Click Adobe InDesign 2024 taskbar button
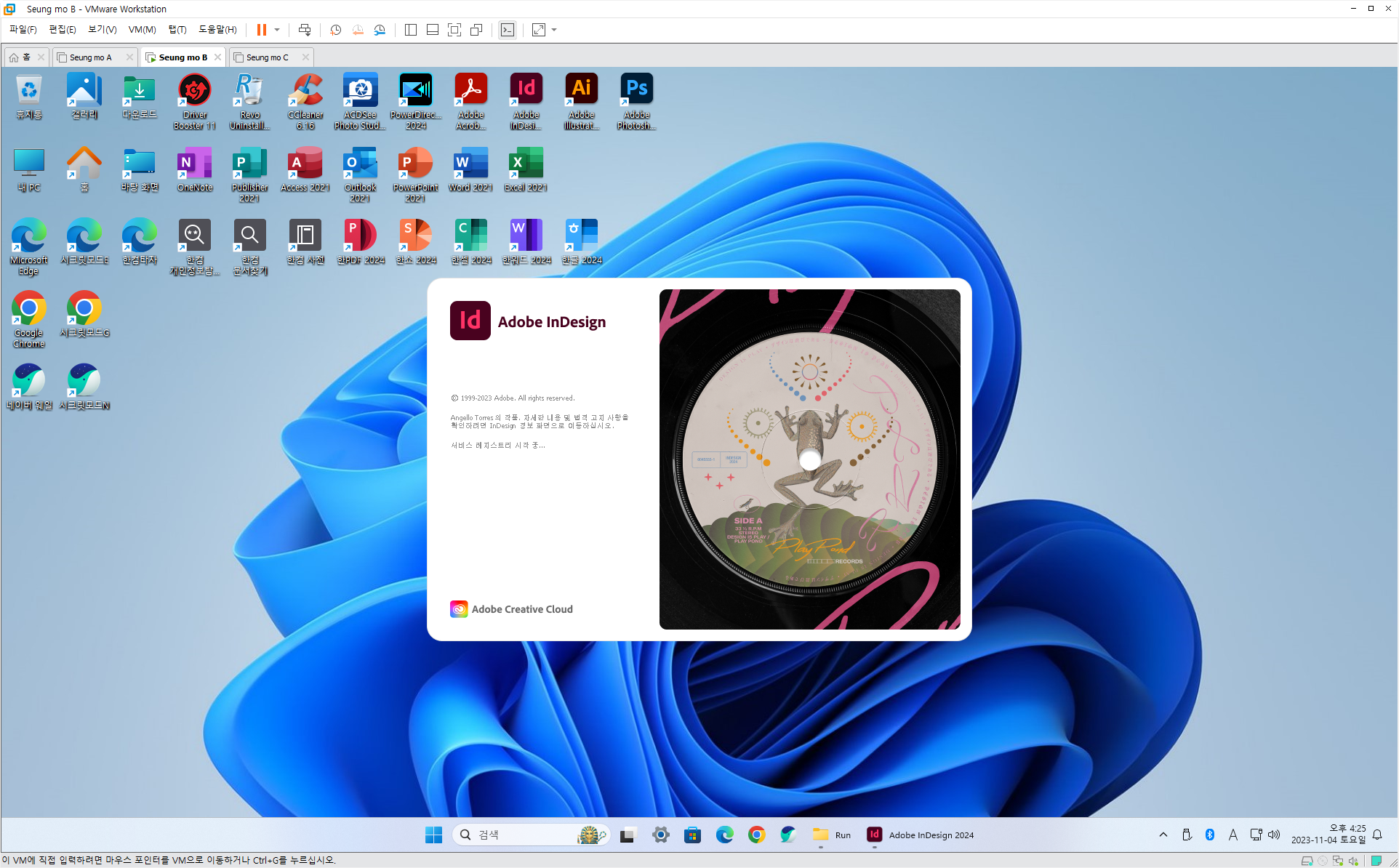Viewport: 1399px width, 868px height. pyautogui.click(x=920, y=835)
